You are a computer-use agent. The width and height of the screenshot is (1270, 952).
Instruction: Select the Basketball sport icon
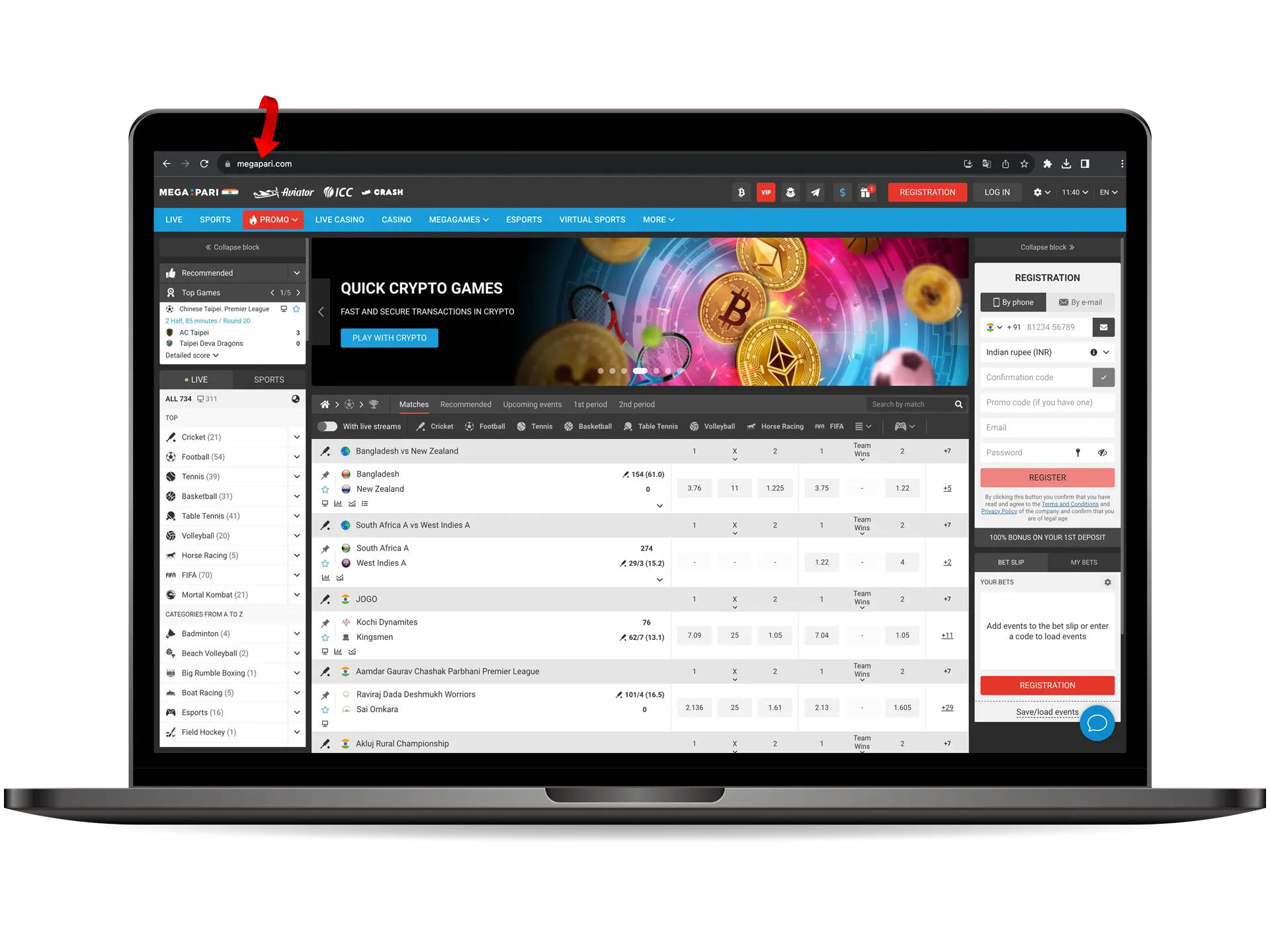tap(567, 426)
